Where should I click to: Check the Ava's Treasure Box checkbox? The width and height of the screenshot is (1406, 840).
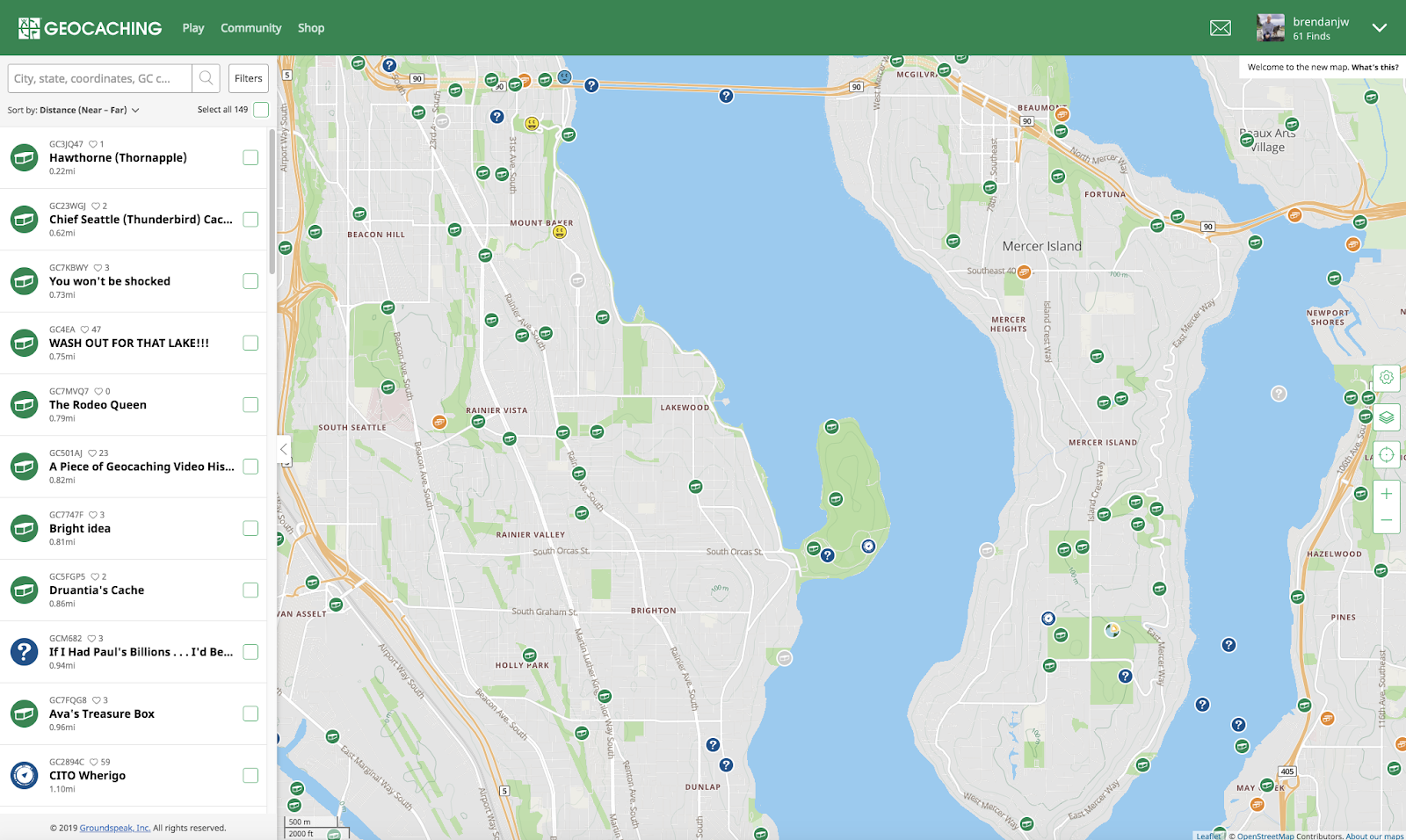point(250,713)
